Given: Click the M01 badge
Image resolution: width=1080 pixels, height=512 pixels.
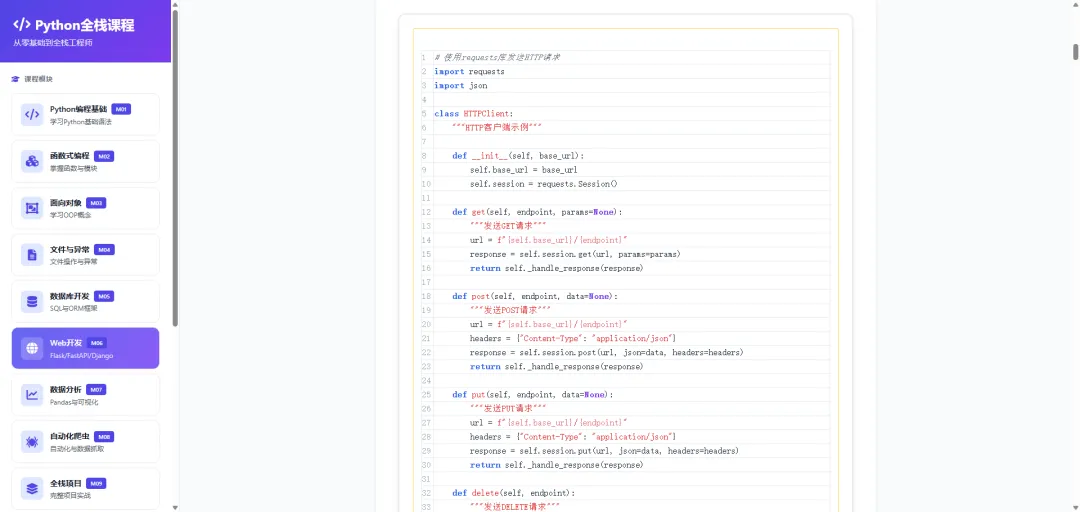Looking at the screenshot, I should [121, 109].
